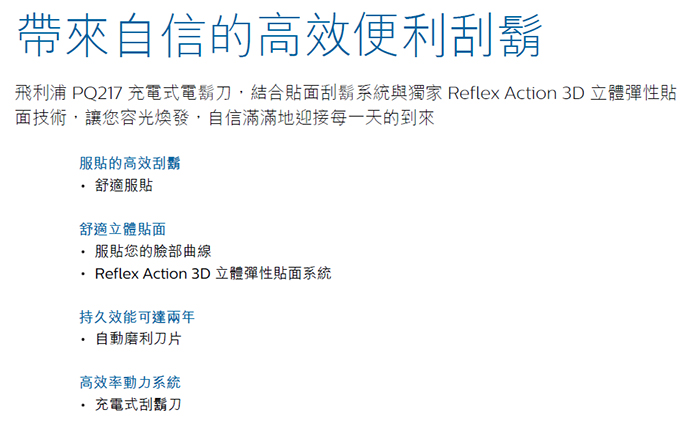Viewport: 690px width, 426px height.
Task: Select the 服貼您的臉部曲線 bullet item
Action: [153, 251]
